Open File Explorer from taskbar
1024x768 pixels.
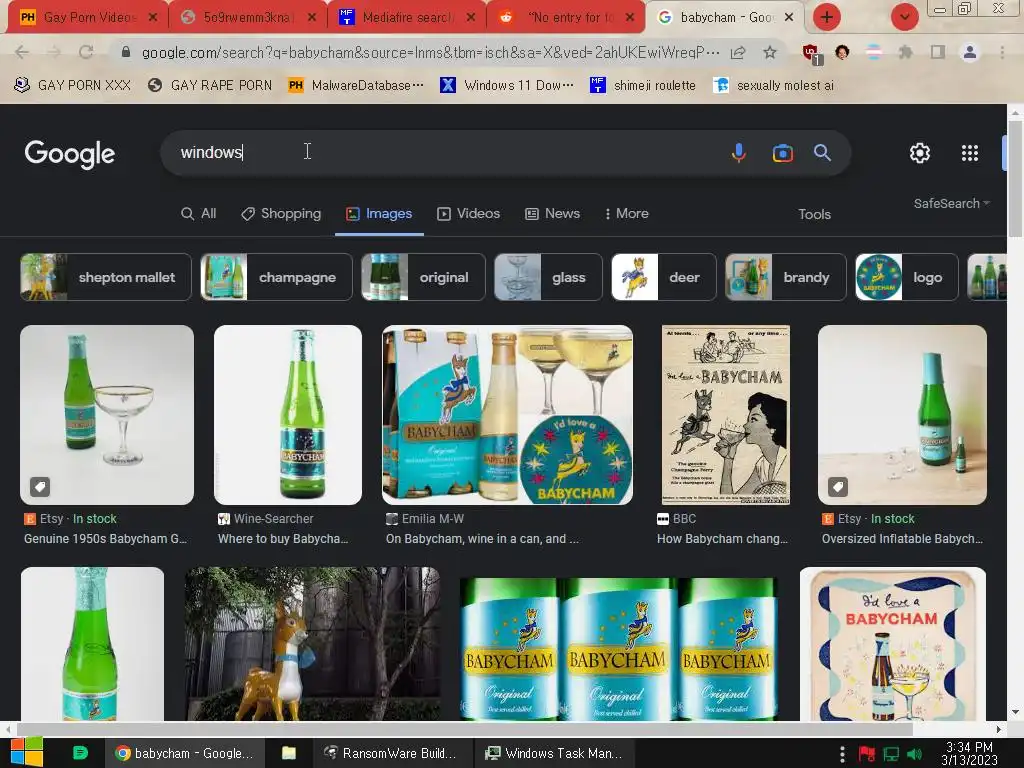point(289,753)
